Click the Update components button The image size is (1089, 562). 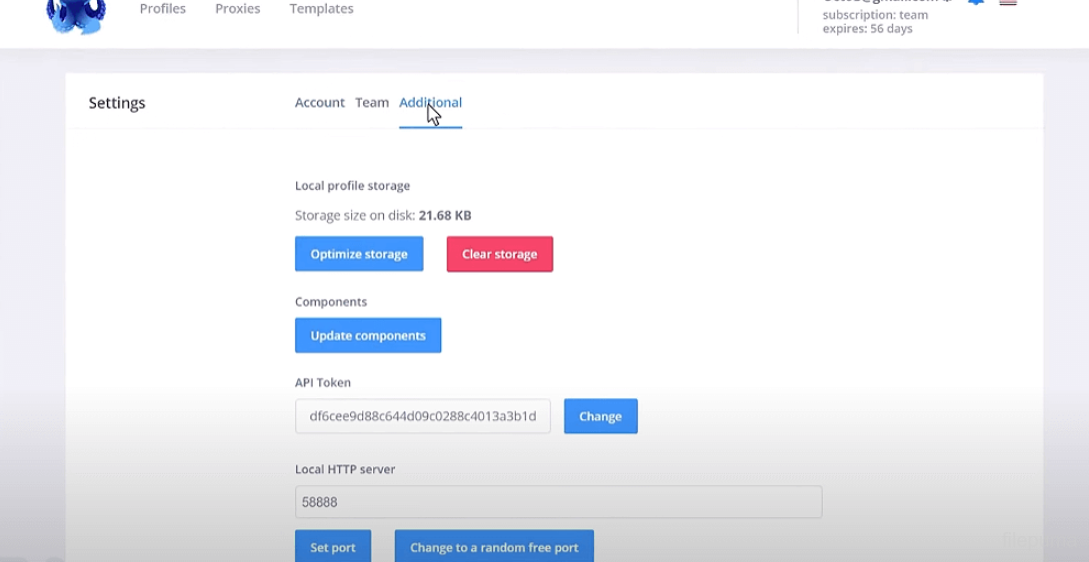[x=368, y=336]
